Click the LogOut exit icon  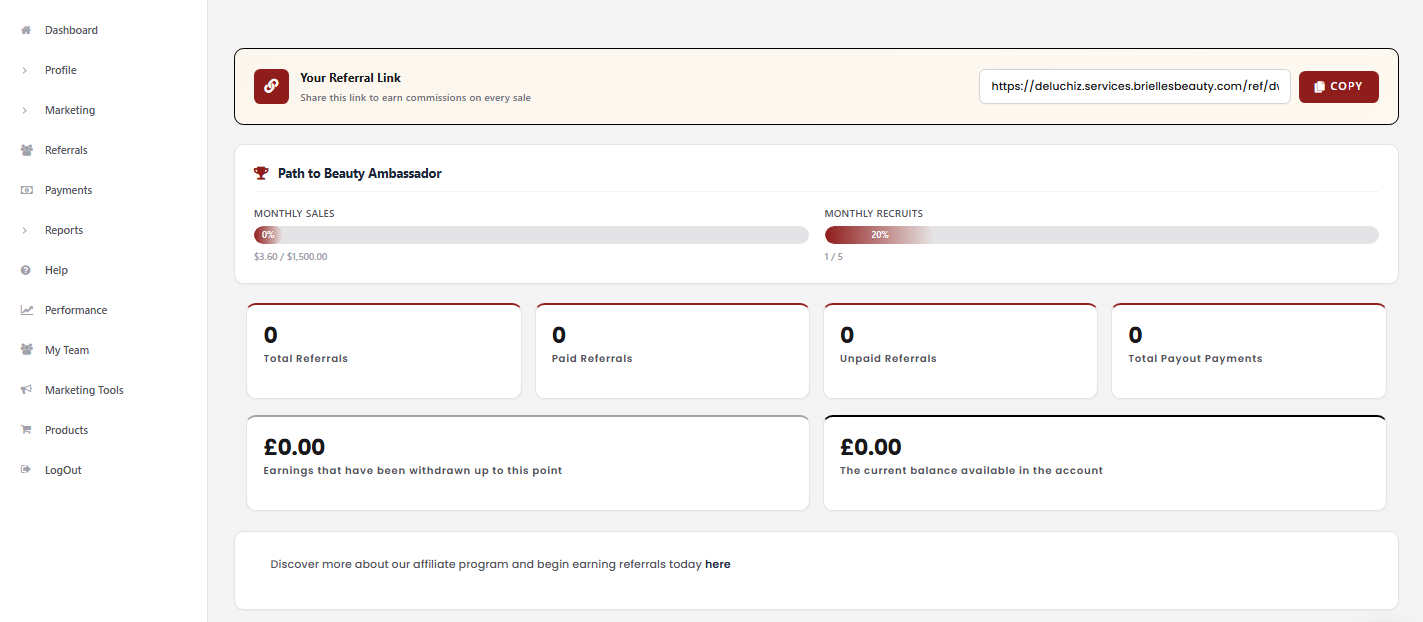26,470
